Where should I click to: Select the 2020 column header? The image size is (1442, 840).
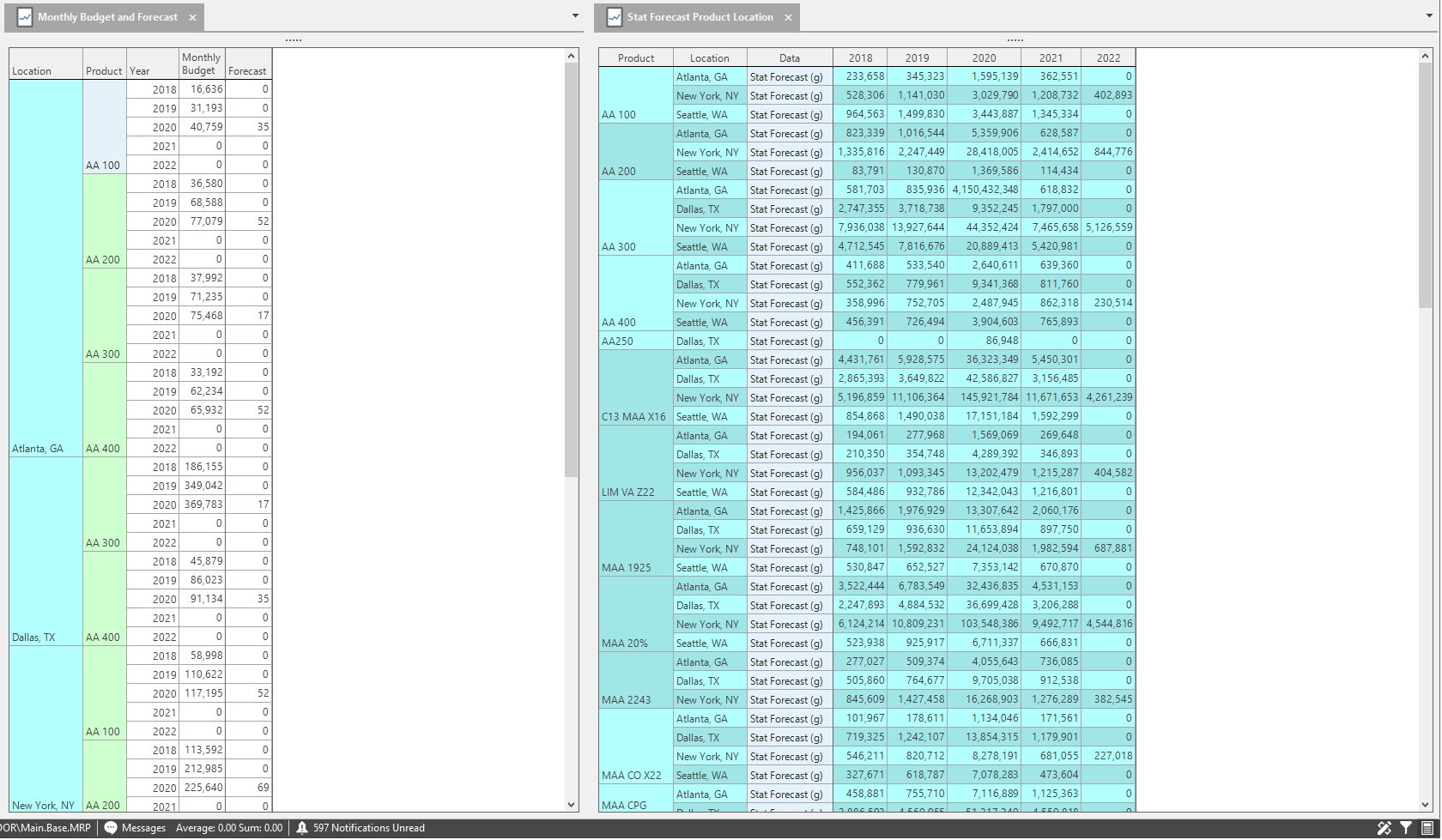(x=985, y=57)
